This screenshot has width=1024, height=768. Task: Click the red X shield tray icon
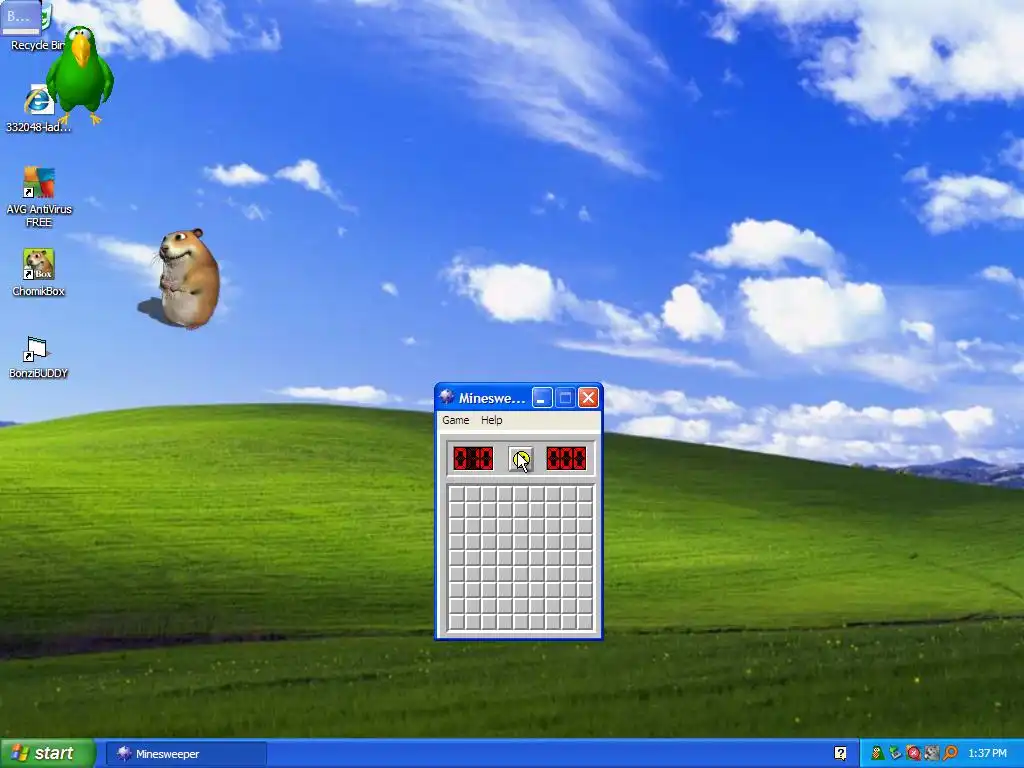point(914,754)
